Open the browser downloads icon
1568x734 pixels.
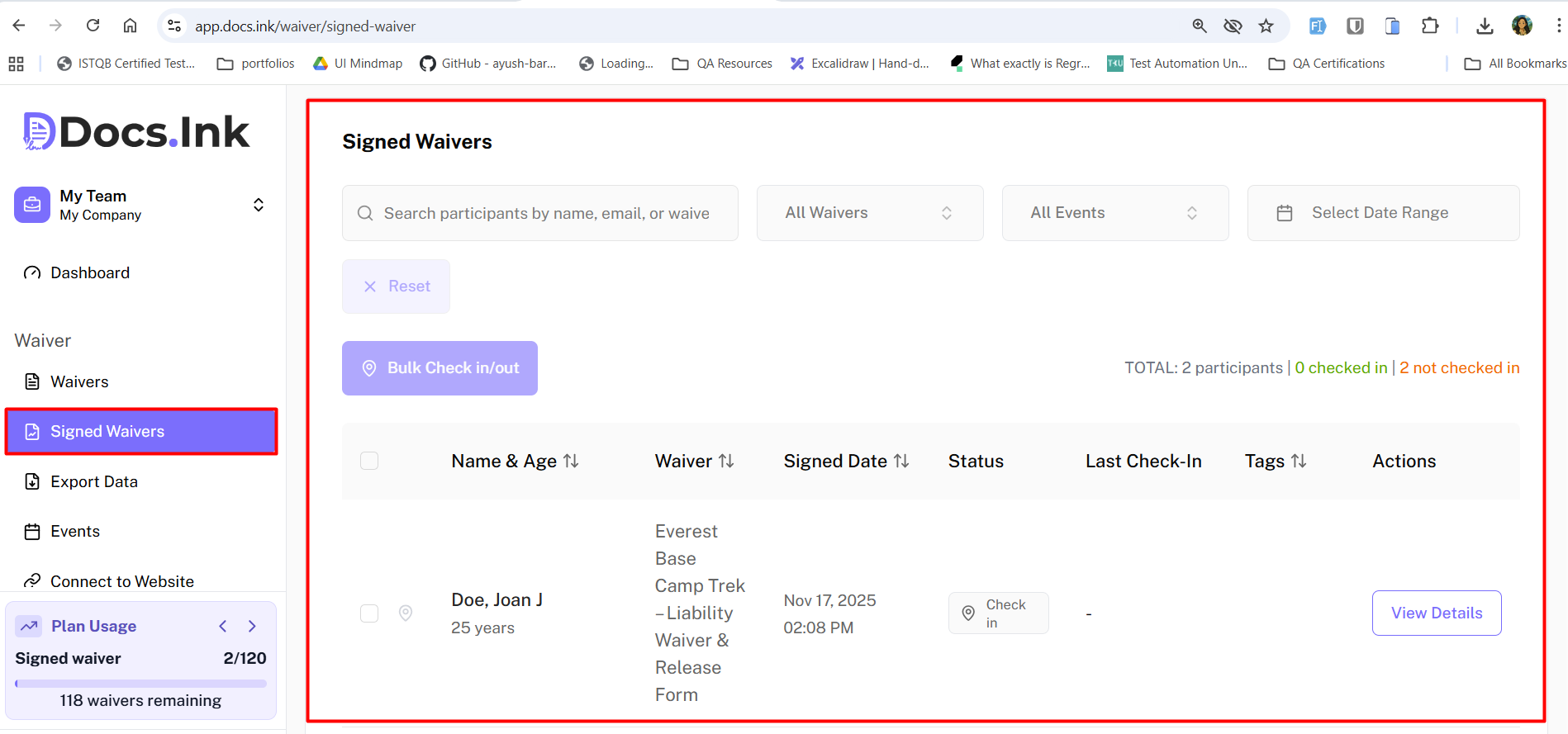[x=1485, y=26]
